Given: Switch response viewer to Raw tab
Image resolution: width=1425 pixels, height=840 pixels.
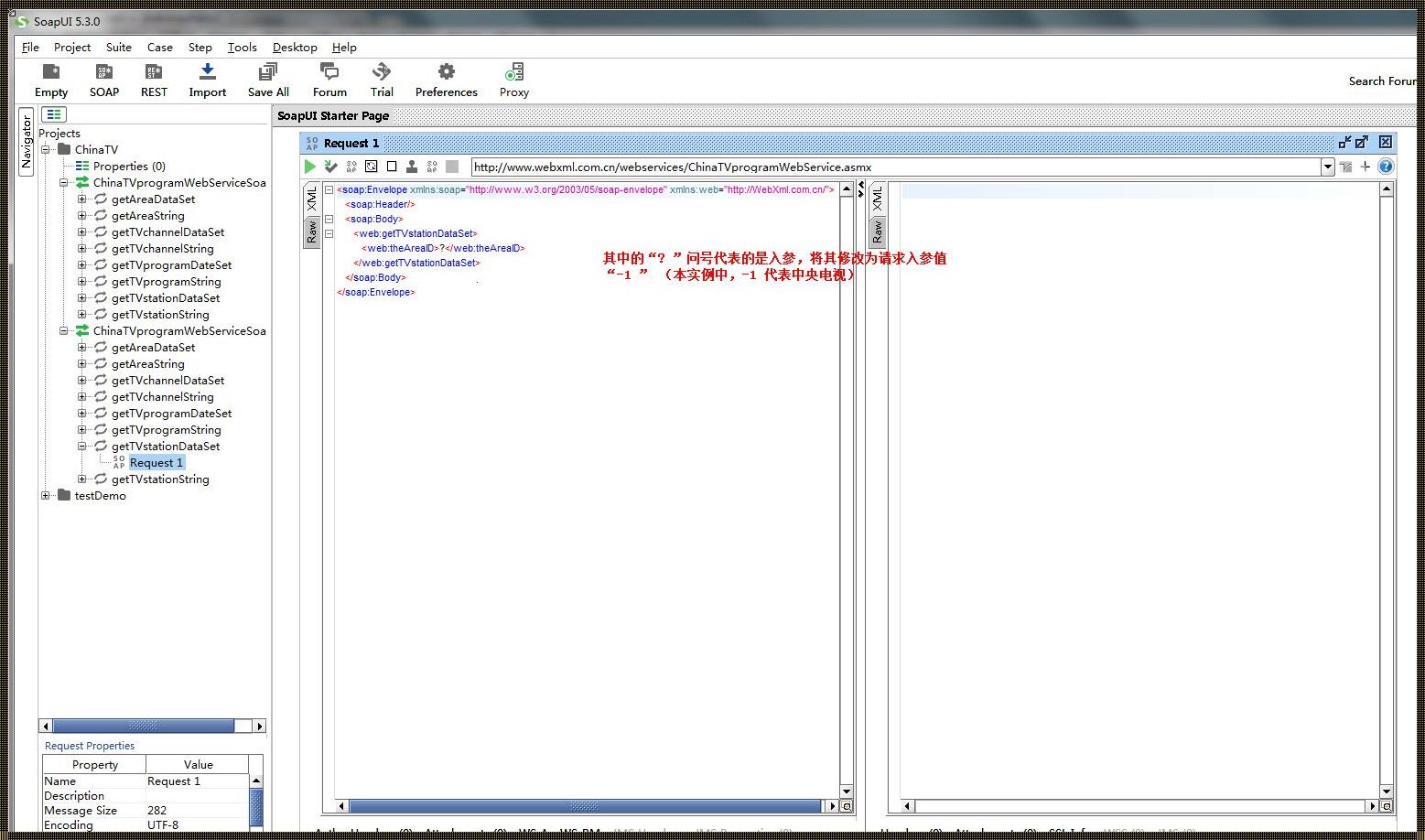Looking at the screenshot, I should pos(878,232).
